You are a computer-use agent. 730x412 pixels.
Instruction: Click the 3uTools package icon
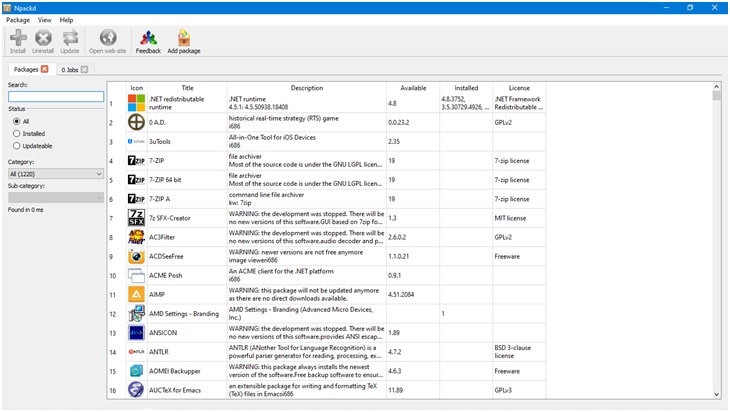(x=136, y=141)
